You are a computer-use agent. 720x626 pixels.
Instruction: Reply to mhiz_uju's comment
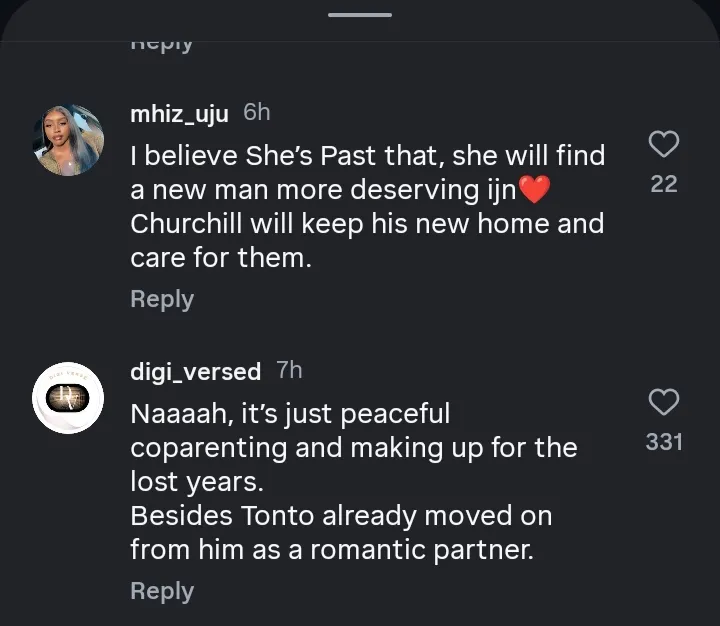coord(162,299)
